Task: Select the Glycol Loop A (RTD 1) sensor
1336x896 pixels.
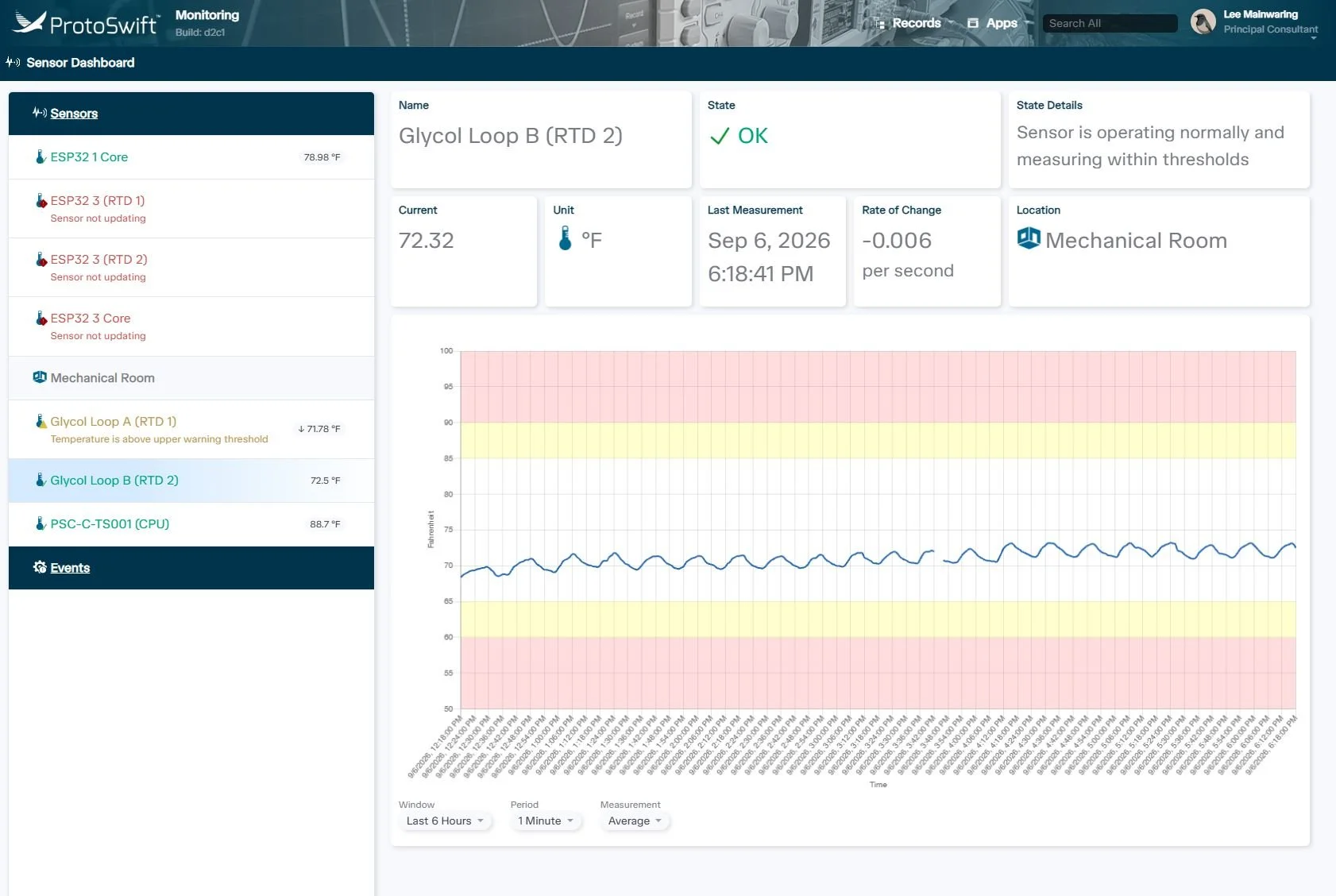Action: click(x=191, y=430)
